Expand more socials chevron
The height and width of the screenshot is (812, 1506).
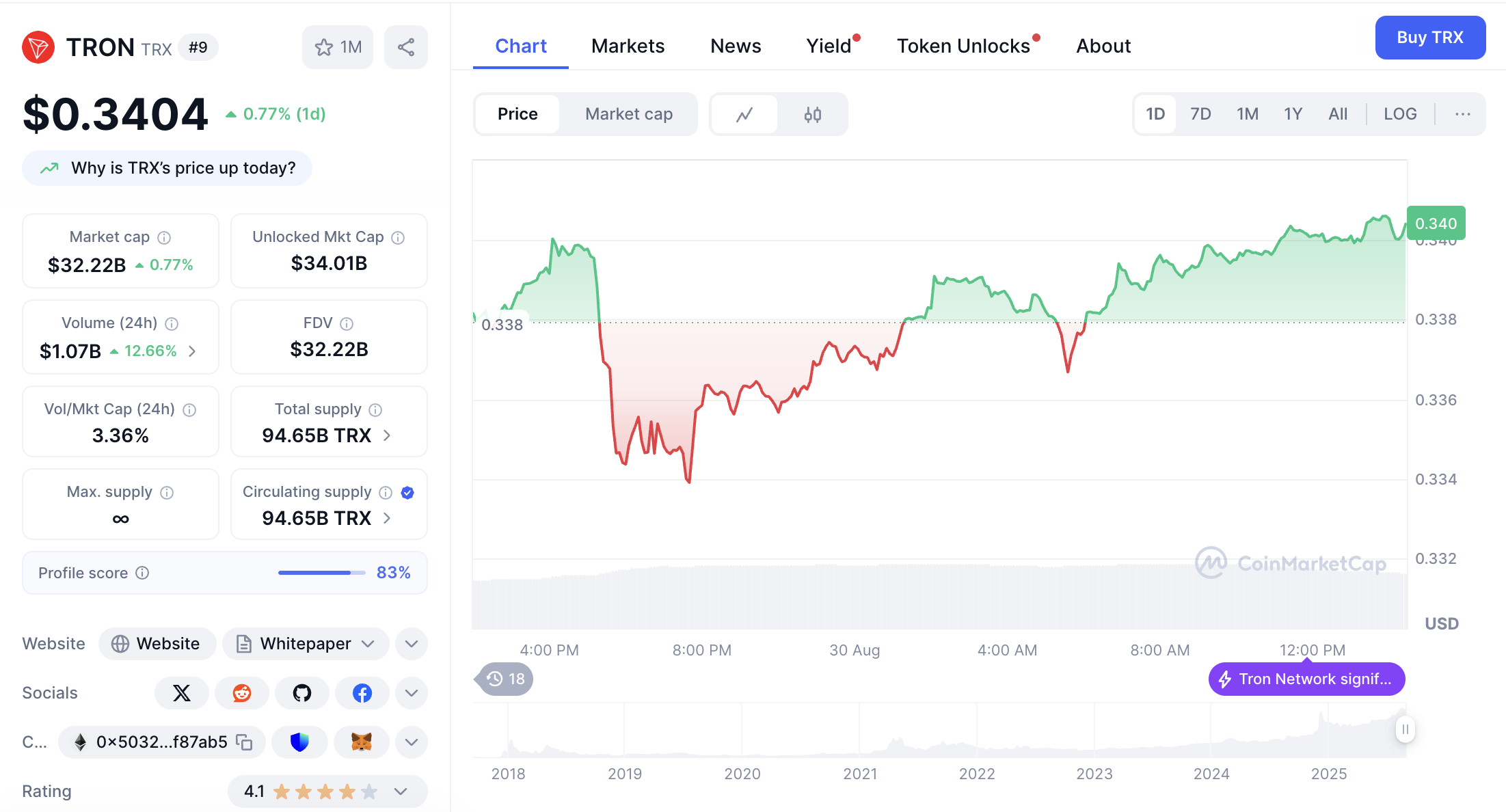tap(412, 693)
